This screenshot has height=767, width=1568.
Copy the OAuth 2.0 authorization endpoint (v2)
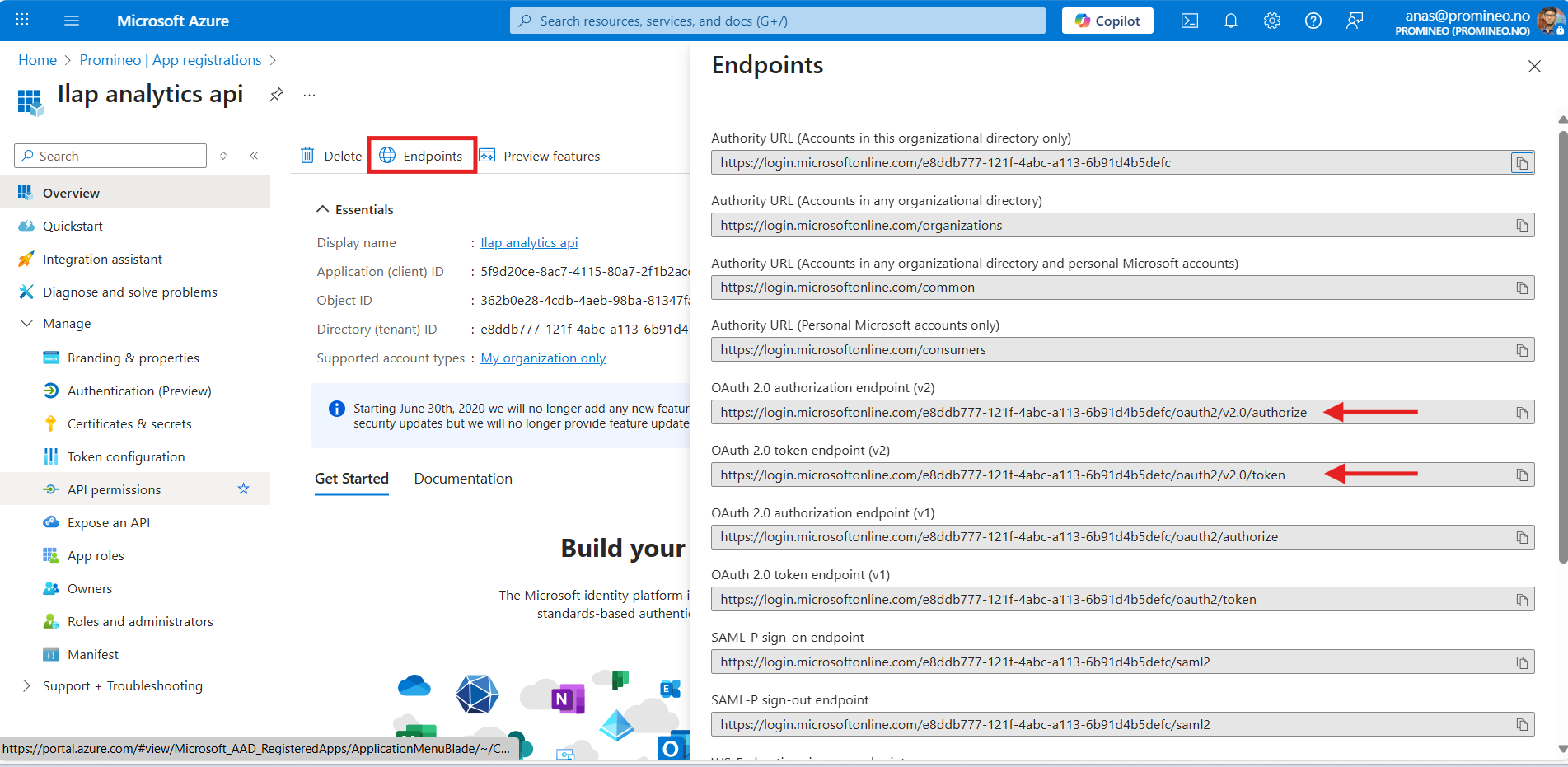pos(1522,413)
